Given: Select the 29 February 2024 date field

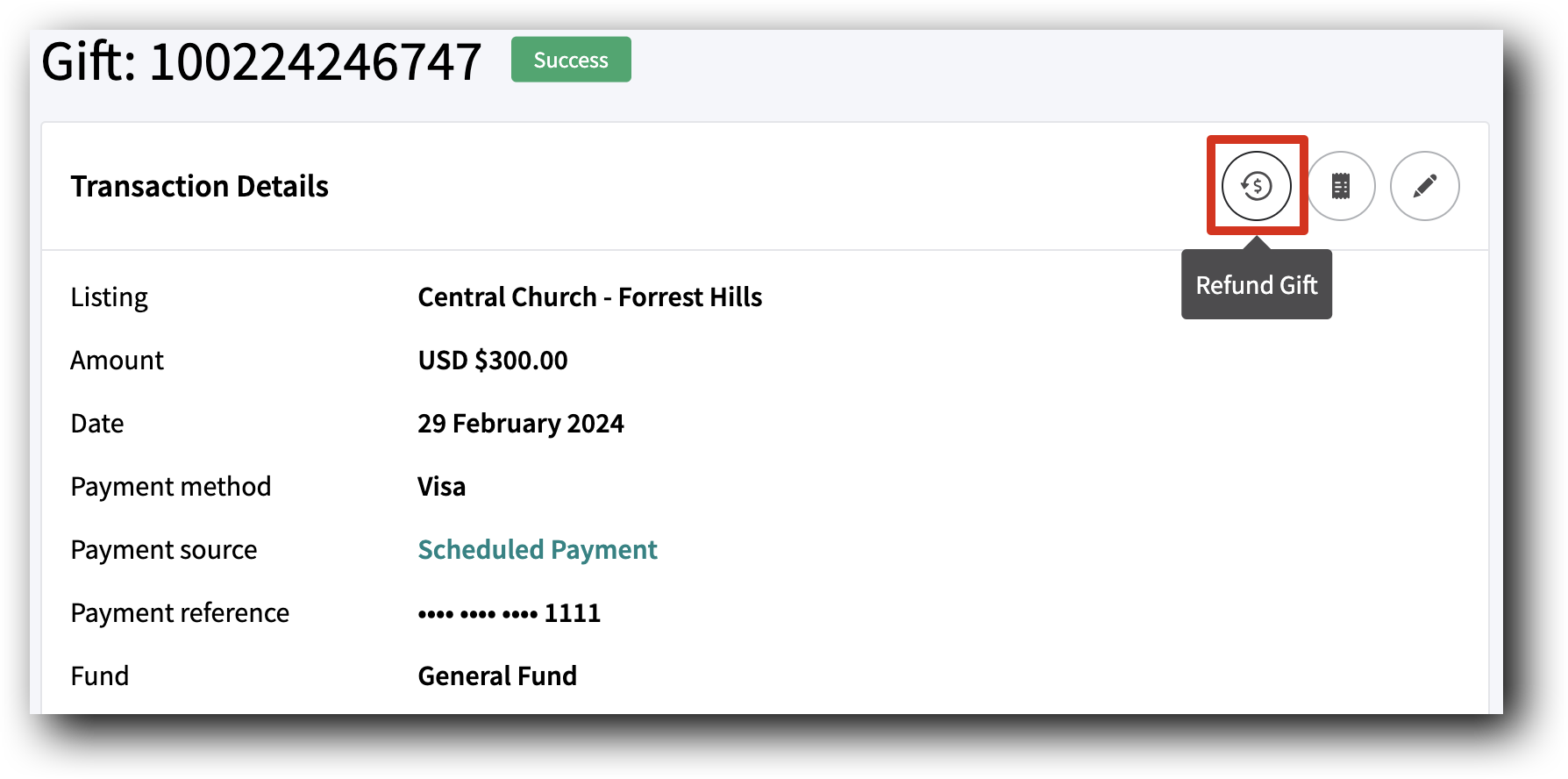Looking at the screenshot, I should [x=521, y=423].
